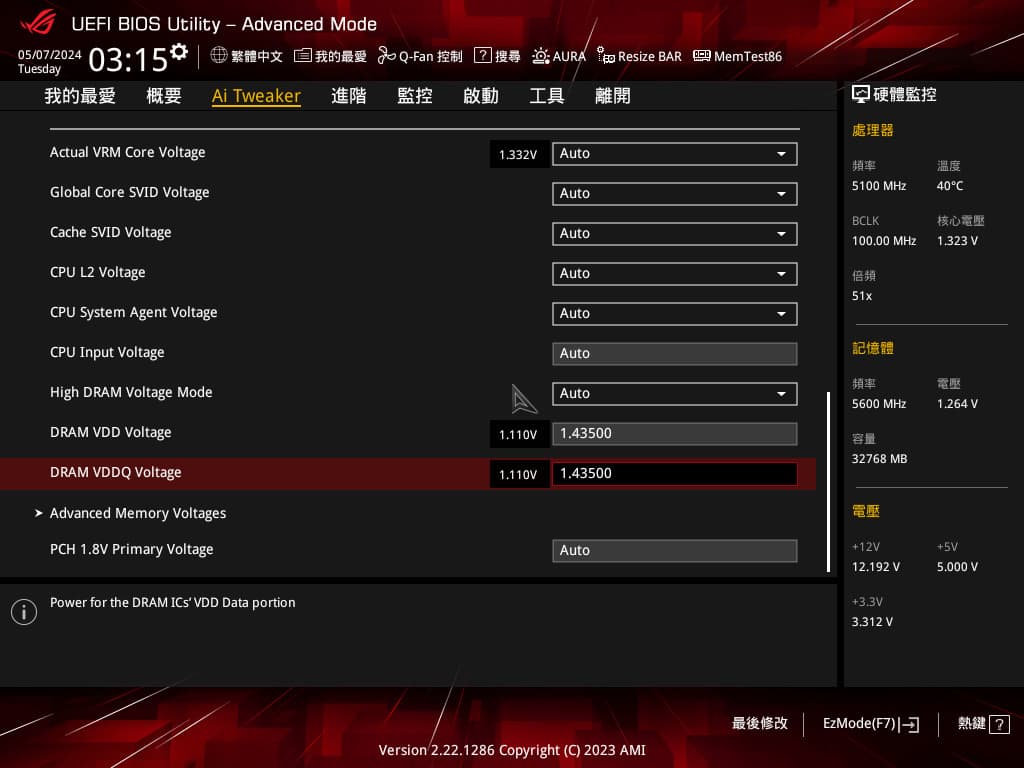Click 5.000 V reading
The width and height of the screenshot is (1024, 768).
click(957, 567)
